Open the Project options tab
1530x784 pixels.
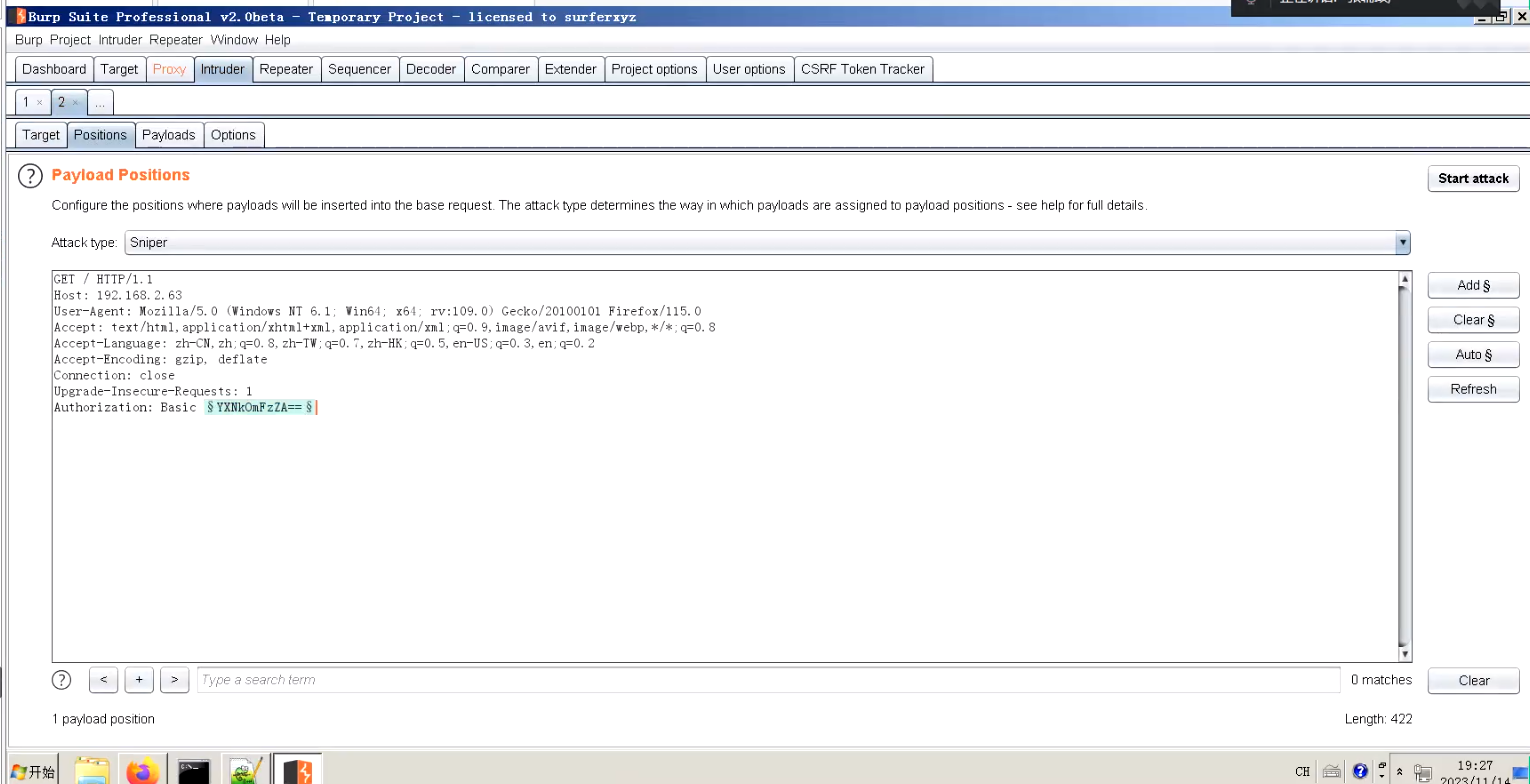[654, 69]
